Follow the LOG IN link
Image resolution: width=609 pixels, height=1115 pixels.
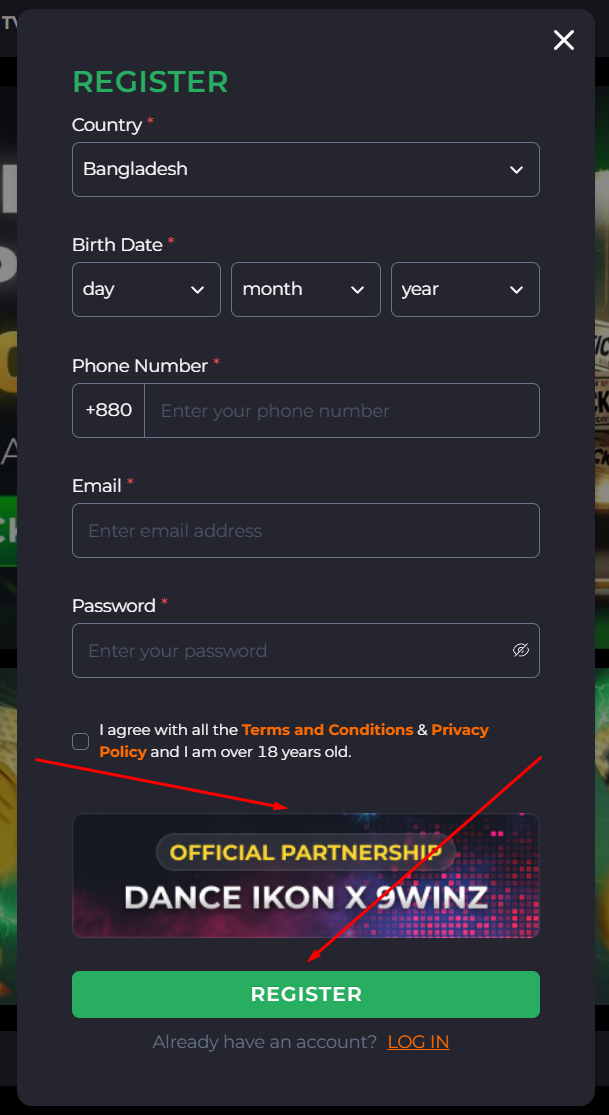coord(418,1042)
